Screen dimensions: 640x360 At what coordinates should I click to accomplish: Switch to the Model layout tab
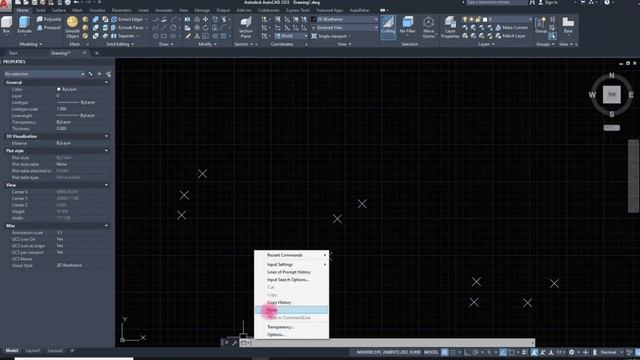point(11,351)
